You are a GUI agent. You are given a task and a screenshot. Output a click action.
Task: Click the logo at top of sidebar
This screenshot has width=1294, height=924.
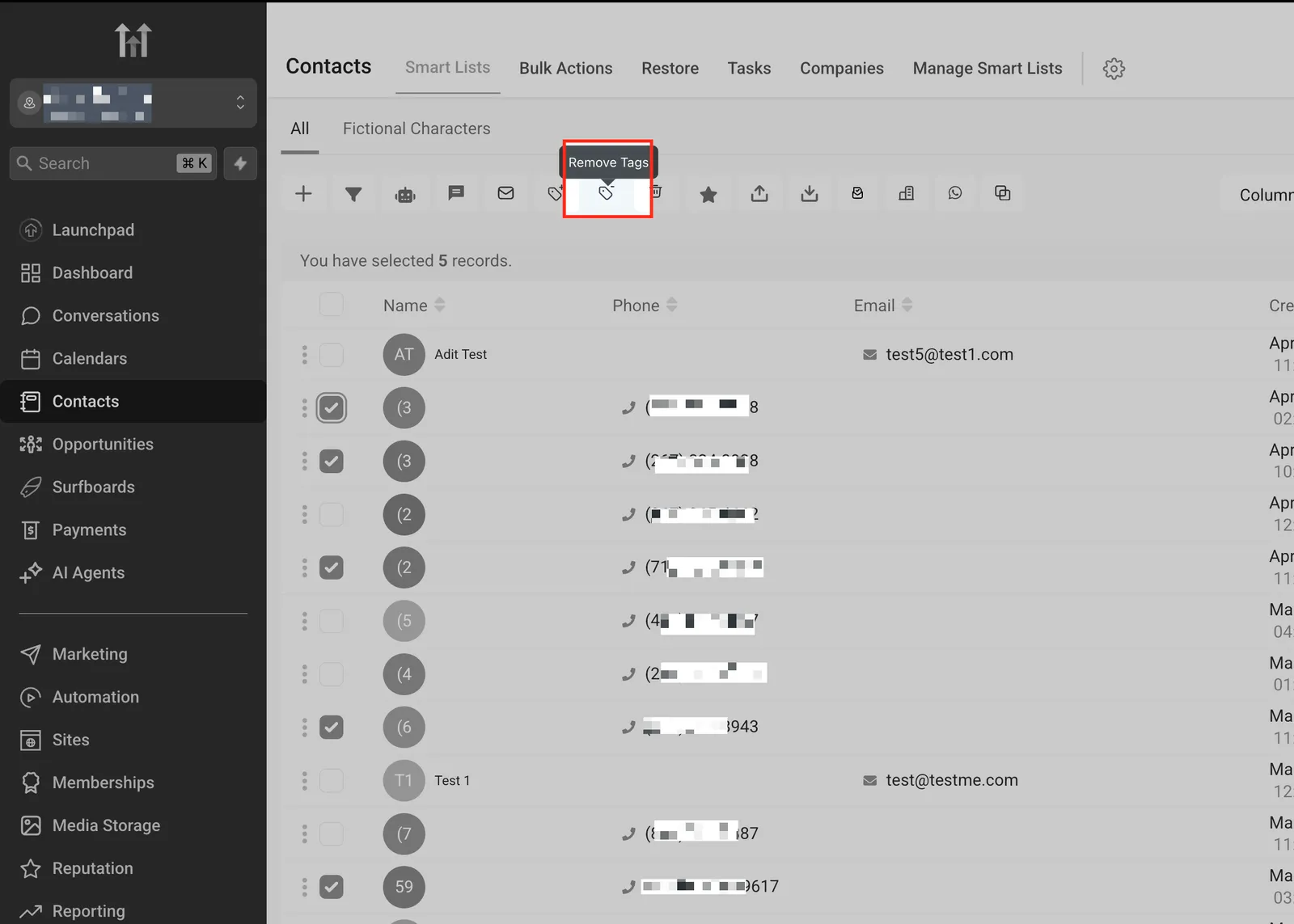pyautogui.click(x=133, y=40)
